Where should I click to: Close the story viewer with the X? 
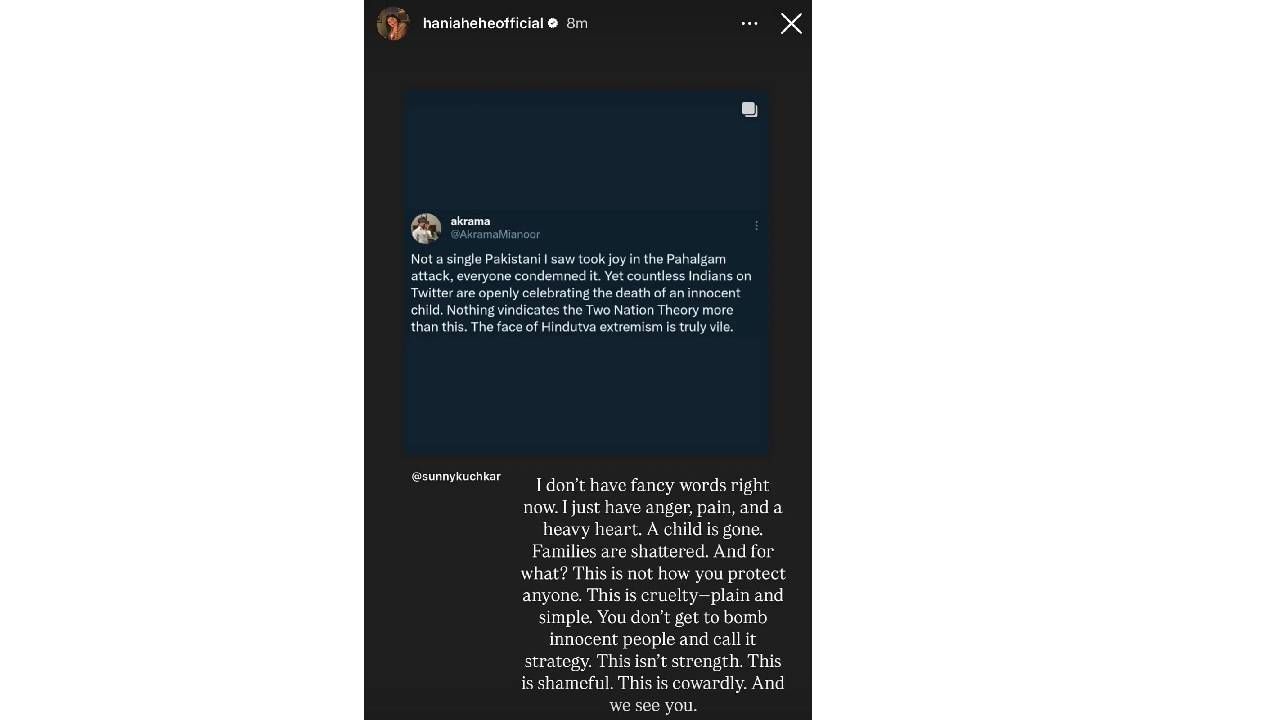click(791, 23)
